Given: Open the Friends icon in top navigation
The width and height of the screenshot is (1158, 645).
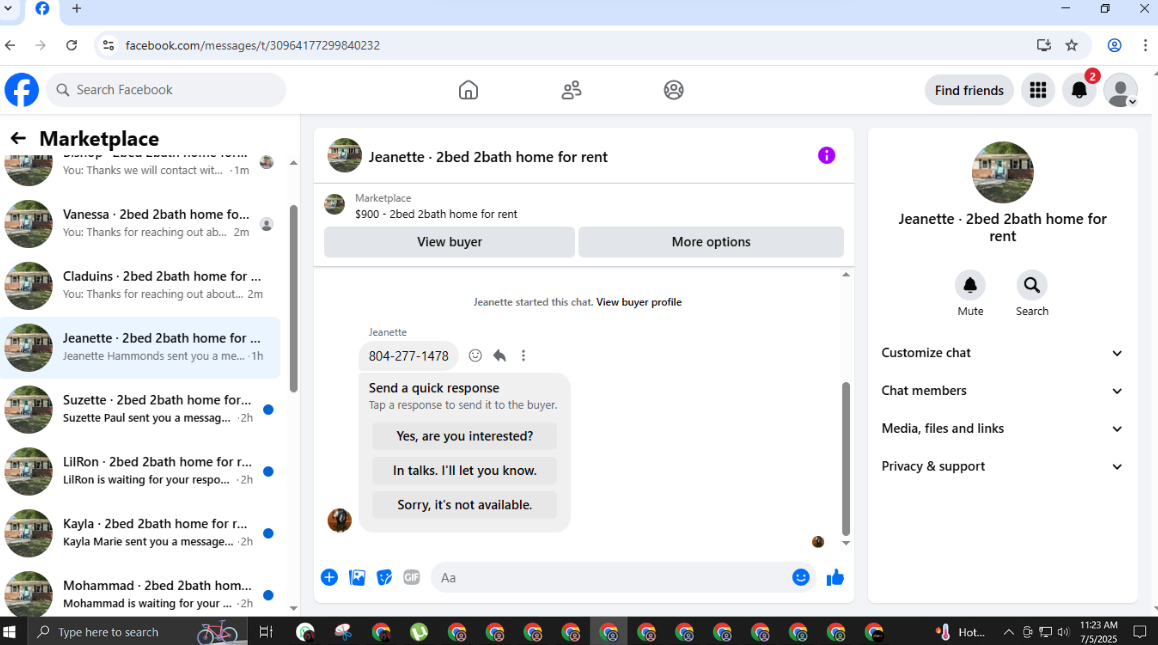Looking at the screenshot, I should [571, 90].
